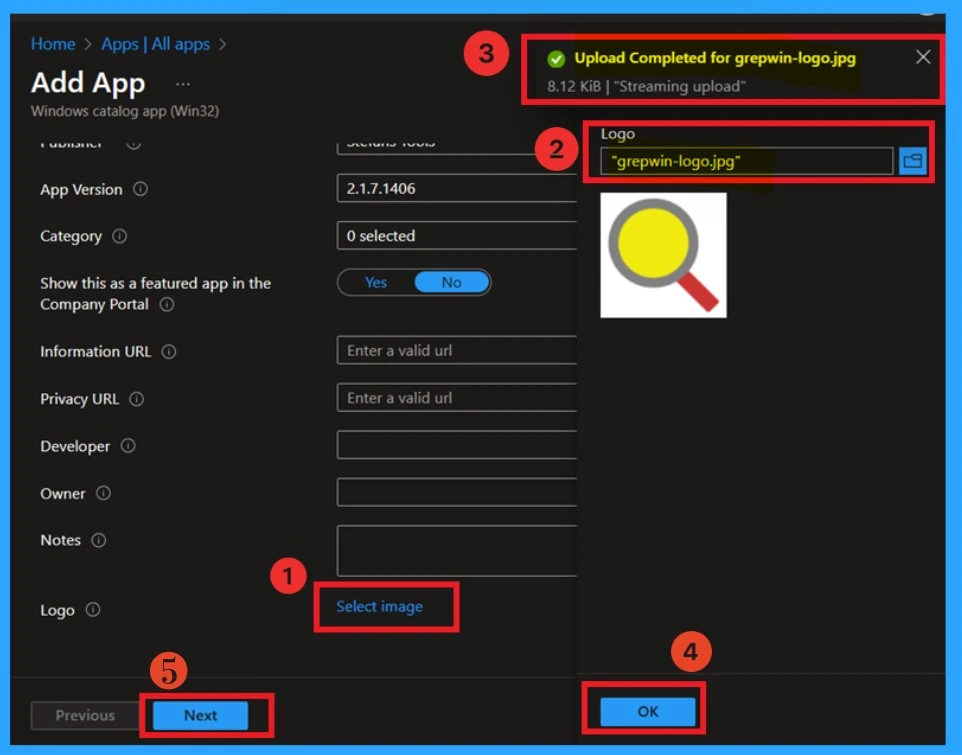Click the Previous button

(85, 715)
